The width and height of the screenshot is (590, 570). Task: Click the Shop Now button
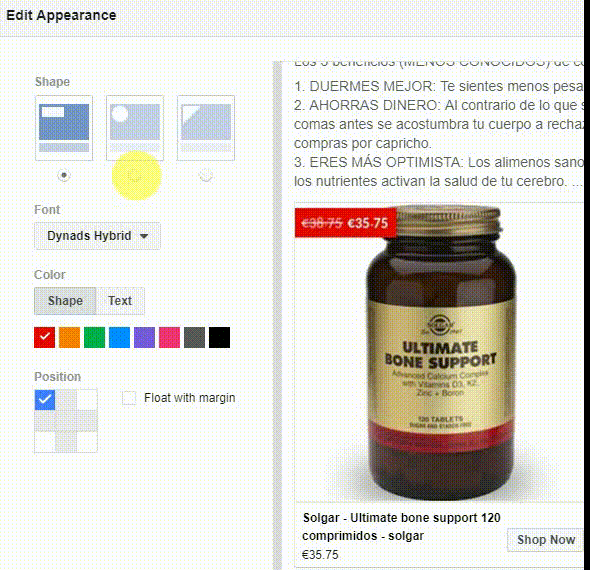[546, 540]
